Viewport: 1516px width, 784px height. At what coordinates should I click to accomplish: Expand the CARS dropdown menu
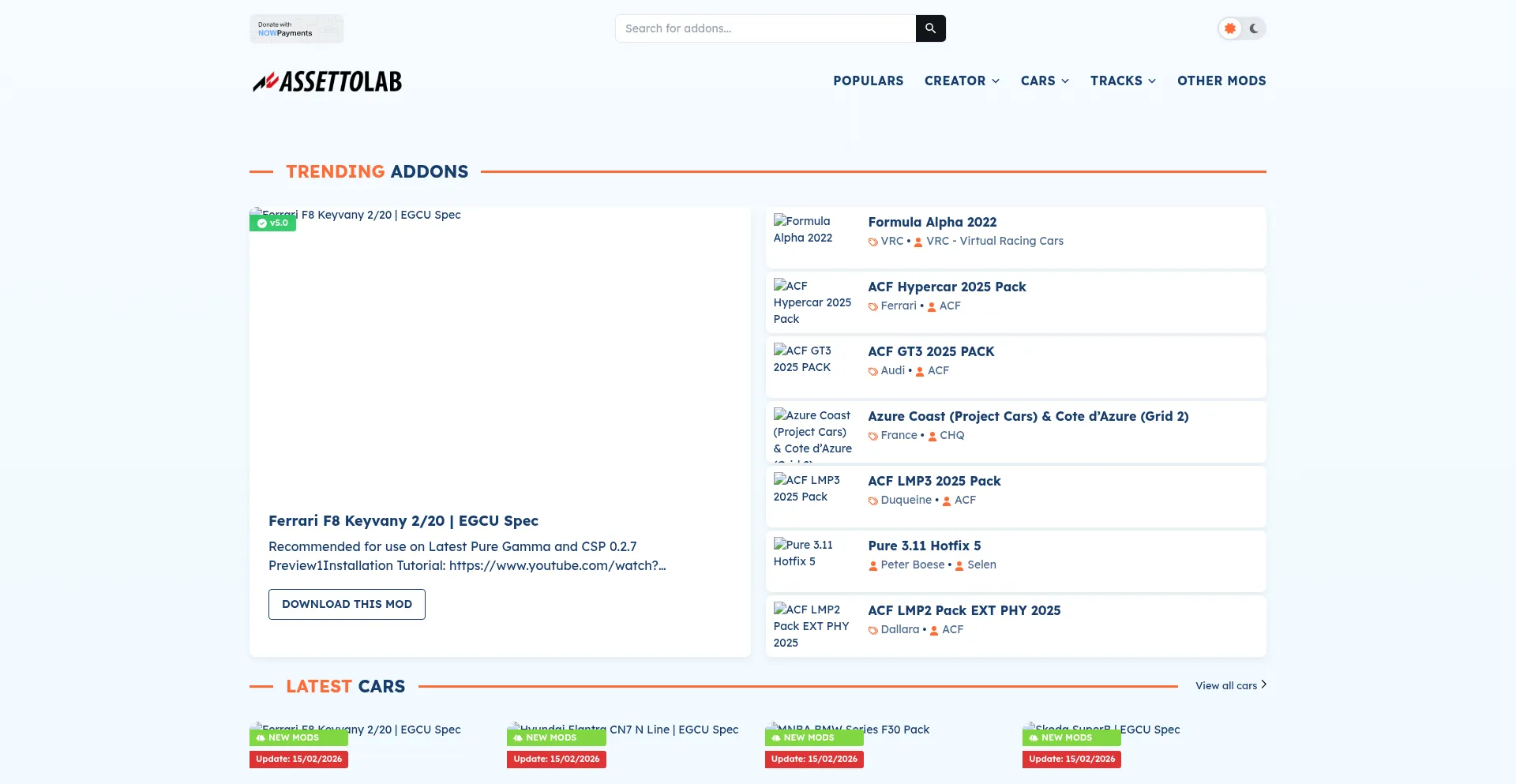pyautogui.click(x=1045, y=81)
